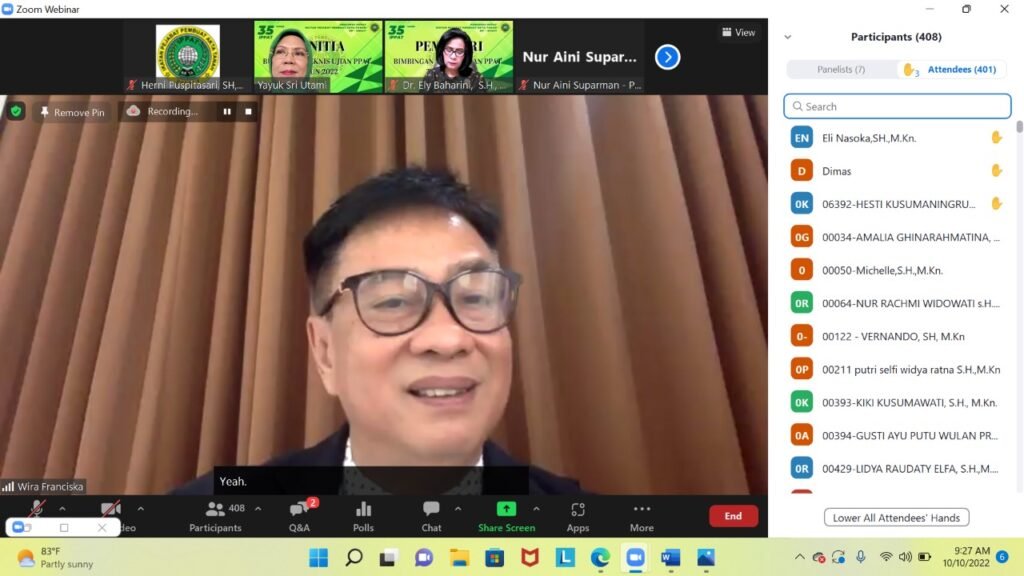1024x576 pixels.
Task: Unmute the microphone in Zoom toolbar
Action: [x=37, y=508]
